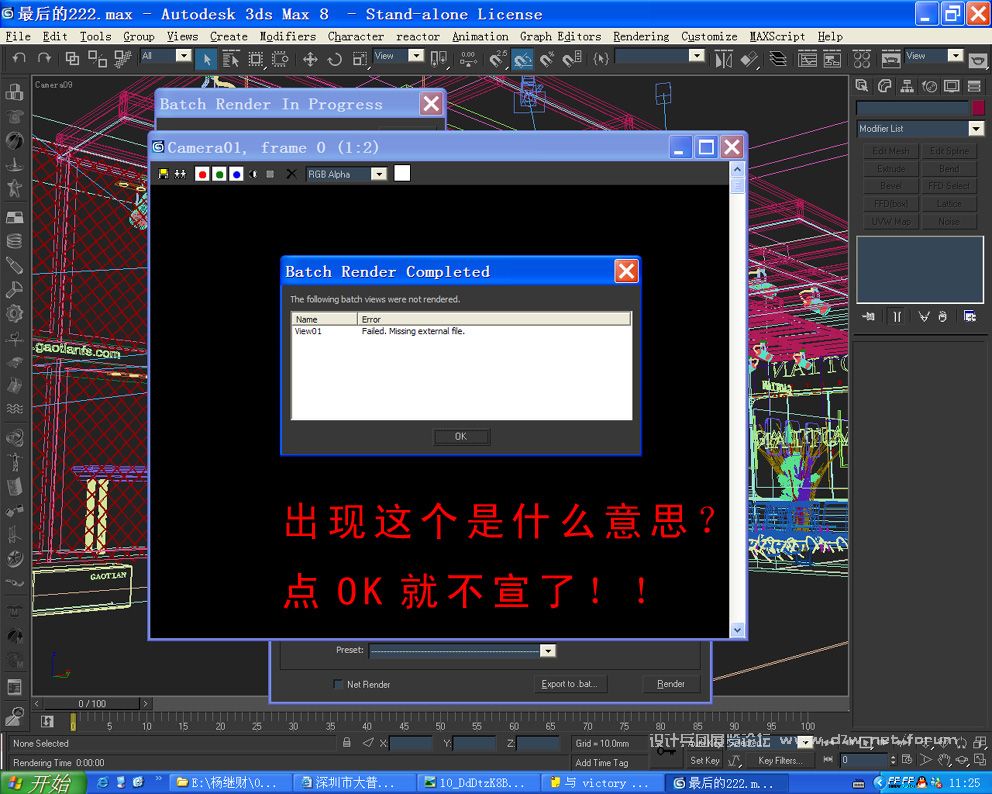992x794 pixels.
Task: Open the Material Editor icon
Action: click(862, 59)
